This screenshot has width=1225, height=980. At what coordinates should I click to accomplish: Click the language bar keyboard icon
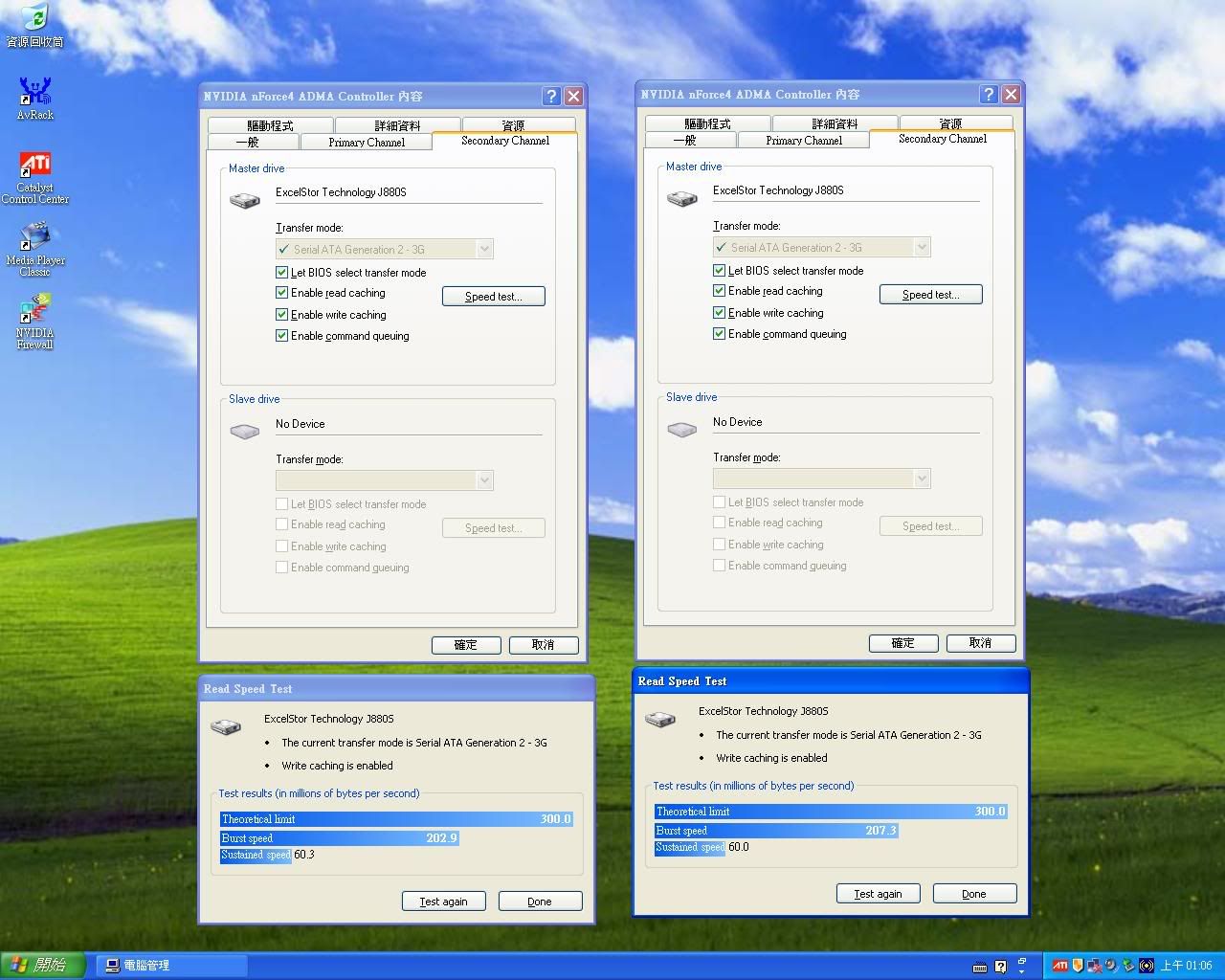(980, 968)
